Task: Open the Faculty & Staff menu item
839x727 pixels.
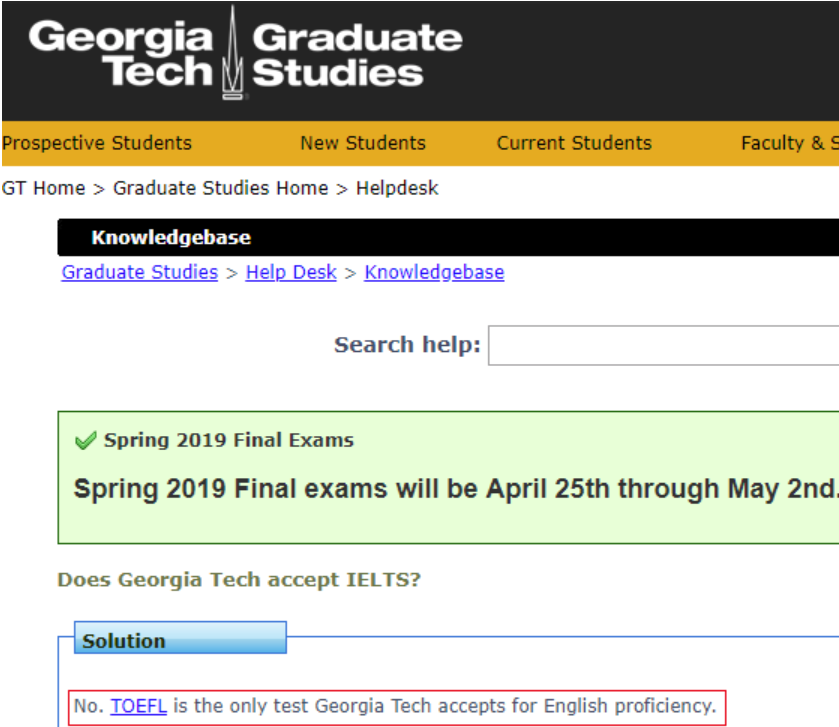Action: pos(788,143)
